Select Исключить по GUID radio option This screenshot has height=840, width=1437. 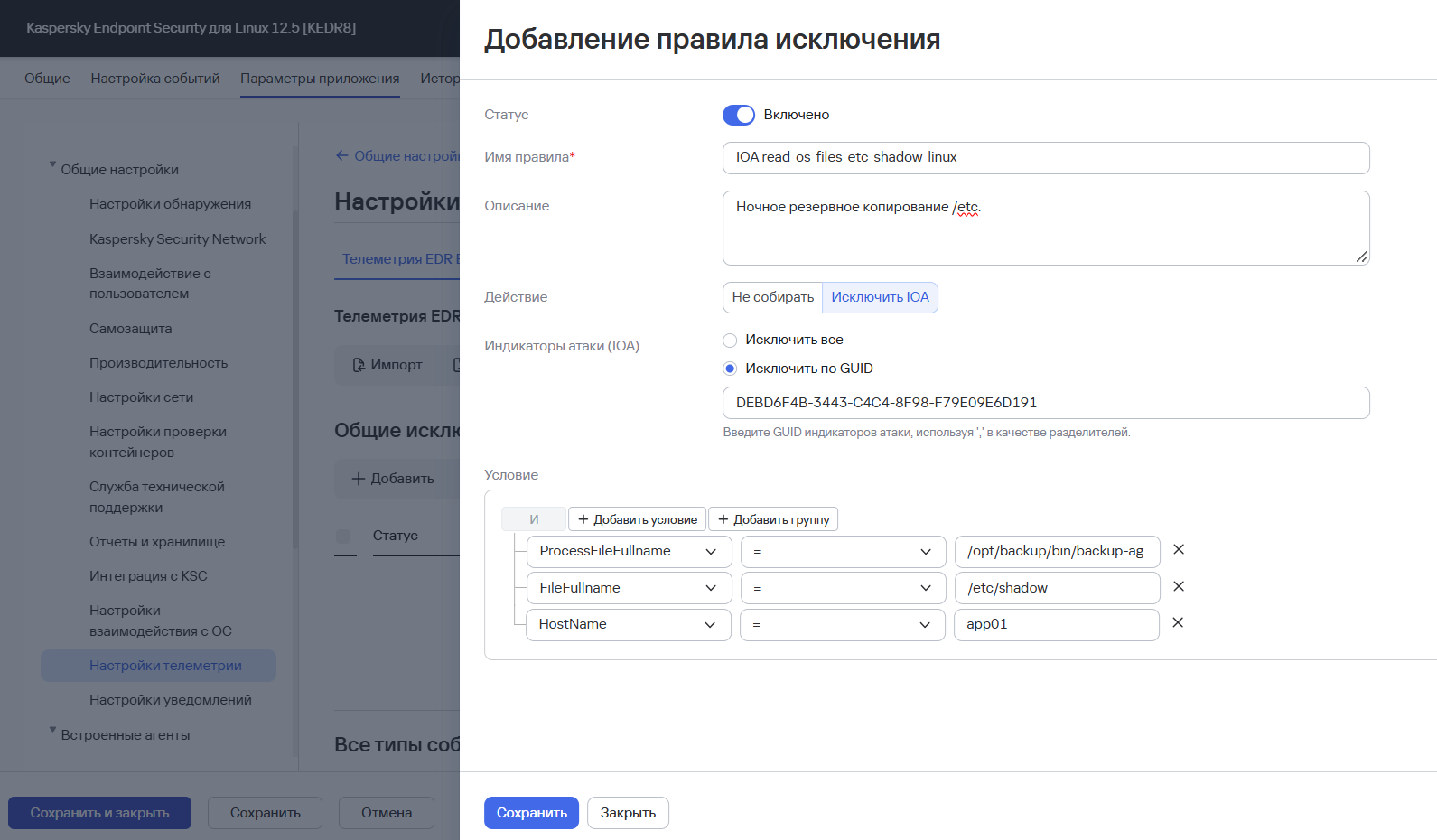tap(730, 369)
